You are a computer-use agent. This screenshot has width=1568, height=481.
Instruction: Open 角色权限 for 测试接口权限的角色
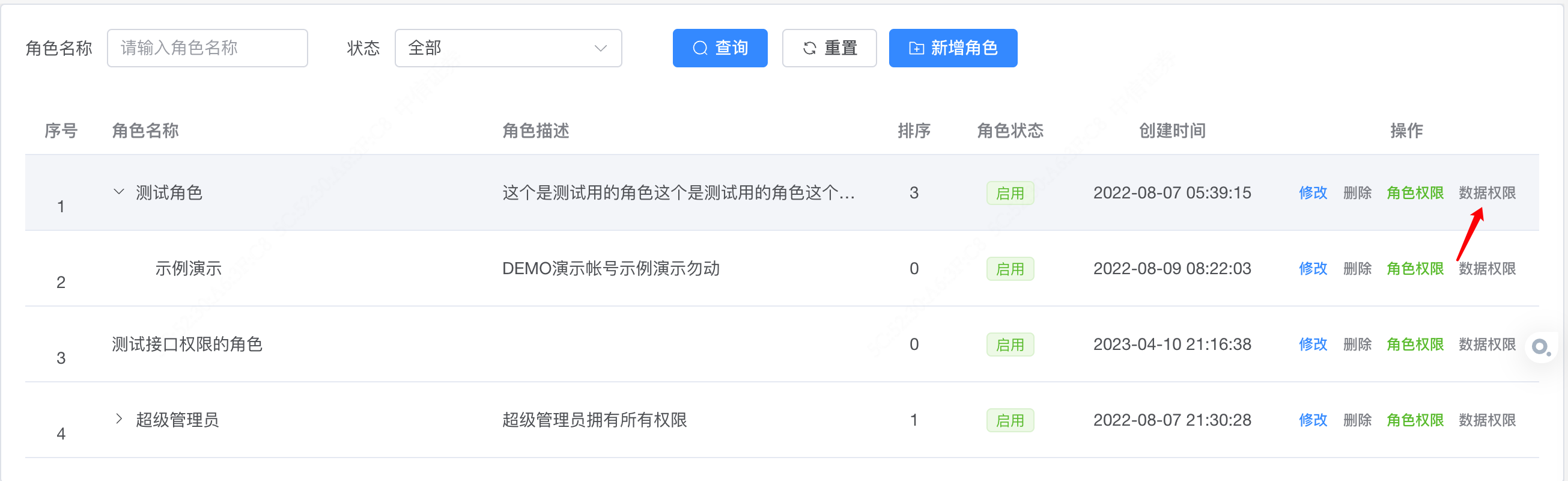pos(1415,345)
